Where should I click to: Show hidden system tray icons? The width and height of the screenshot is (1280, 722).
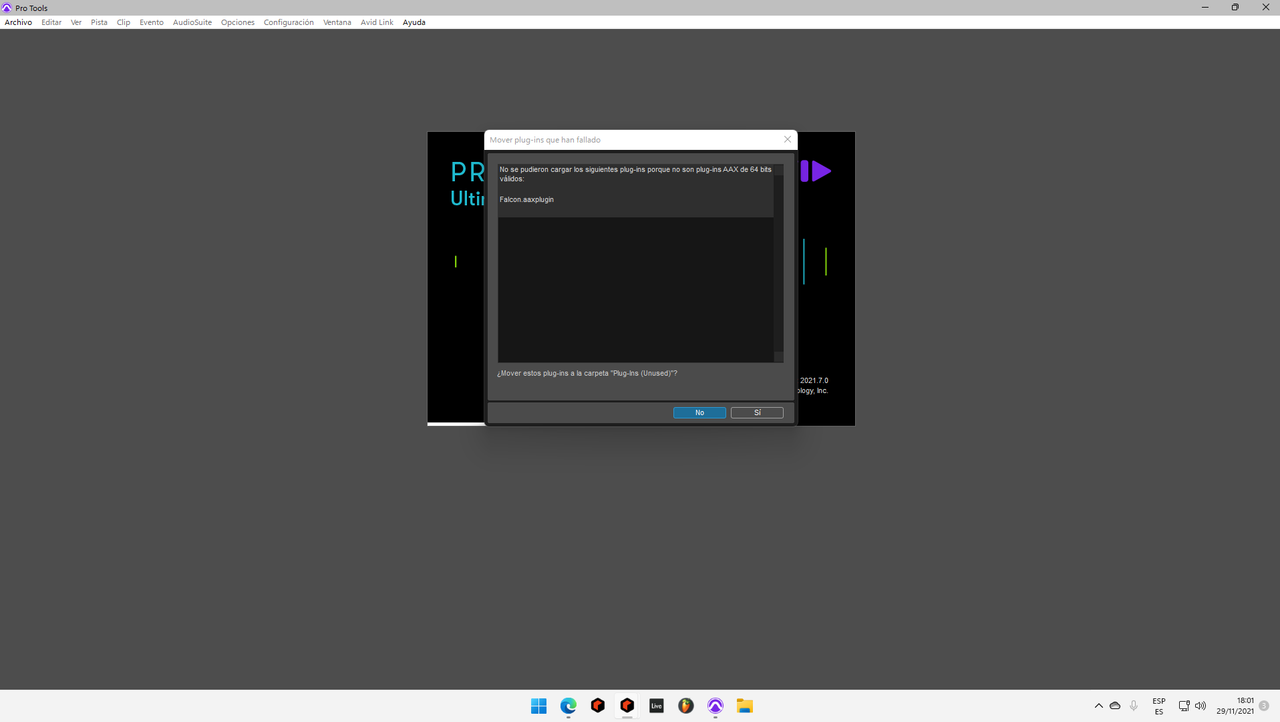click(x=1098, y=706)
